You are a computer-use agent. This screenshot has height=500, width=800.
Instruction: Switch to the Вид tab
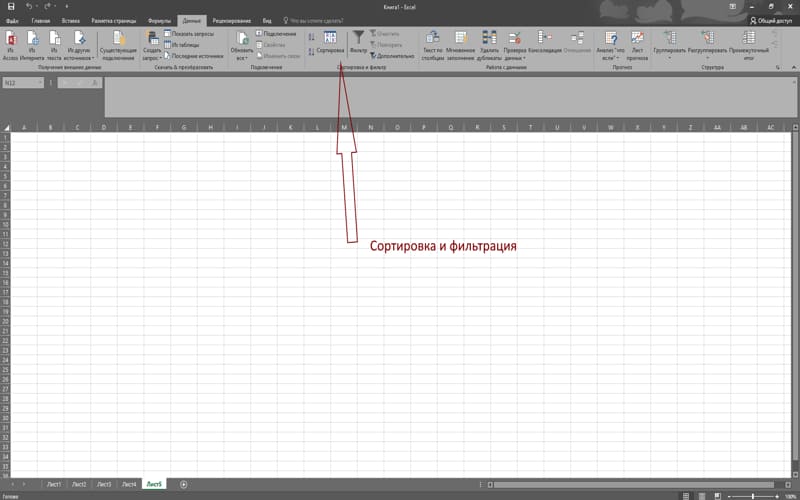coord(267,21)
